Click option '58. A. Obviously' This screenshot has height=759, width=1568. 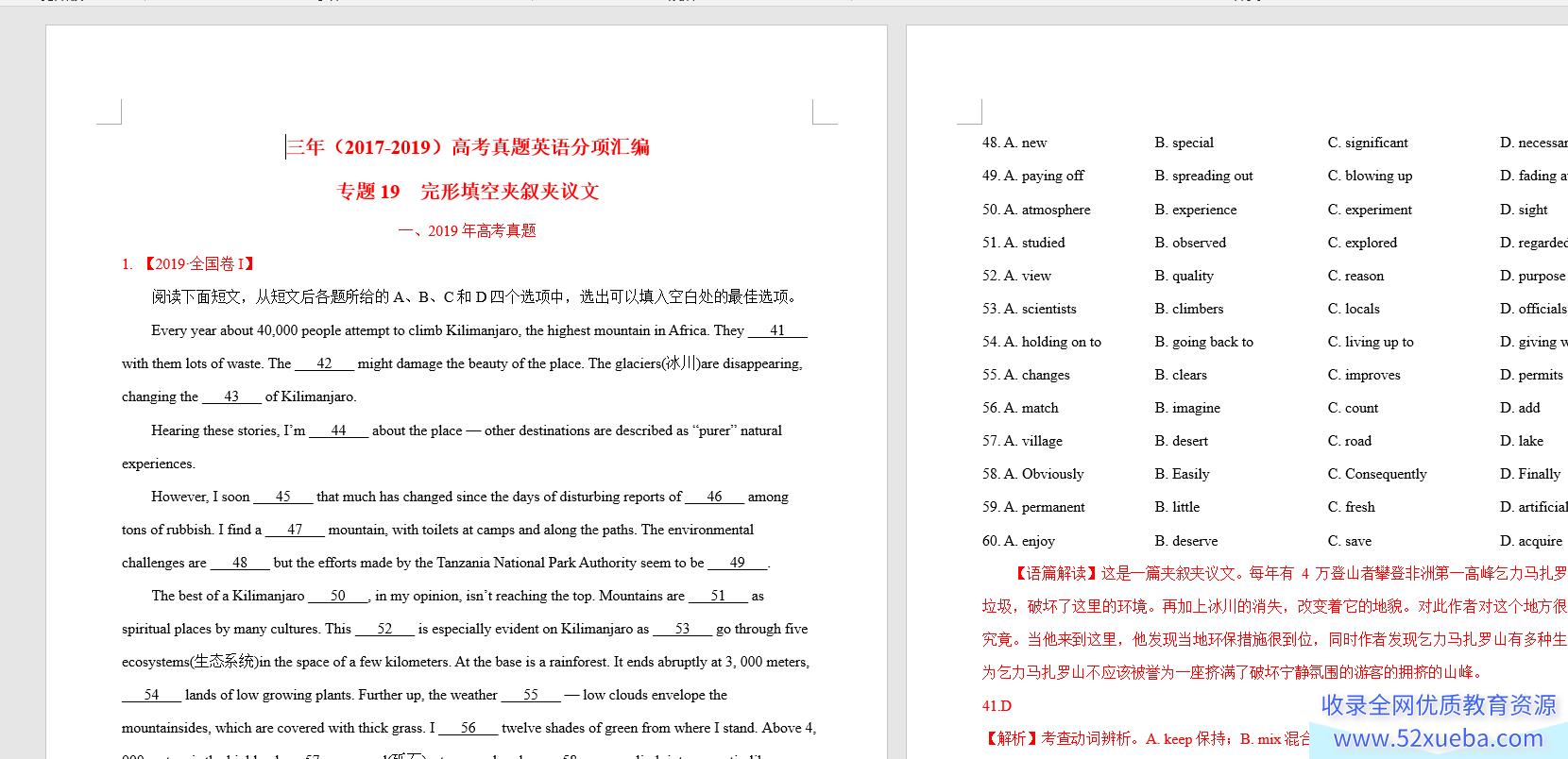click(1033, 474)
